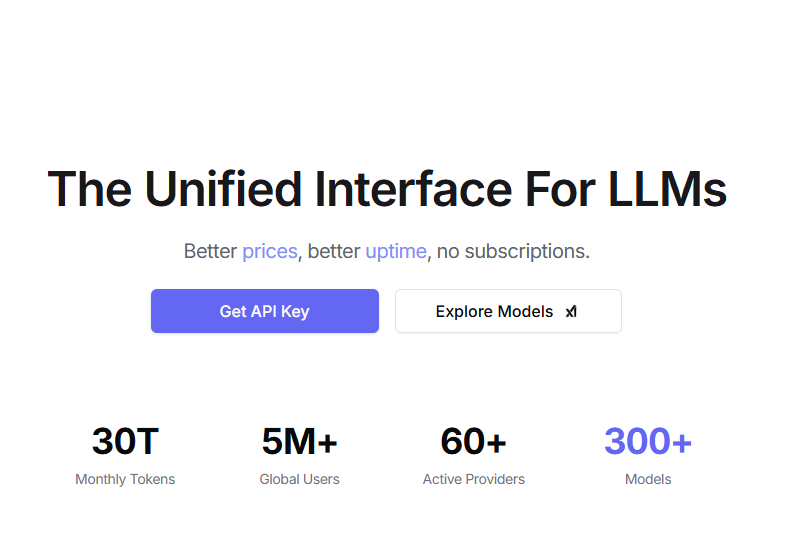The width and height of the screenshot is (796, 551).
Task: Click the word "The" in headline
Action: coord(90,188)
